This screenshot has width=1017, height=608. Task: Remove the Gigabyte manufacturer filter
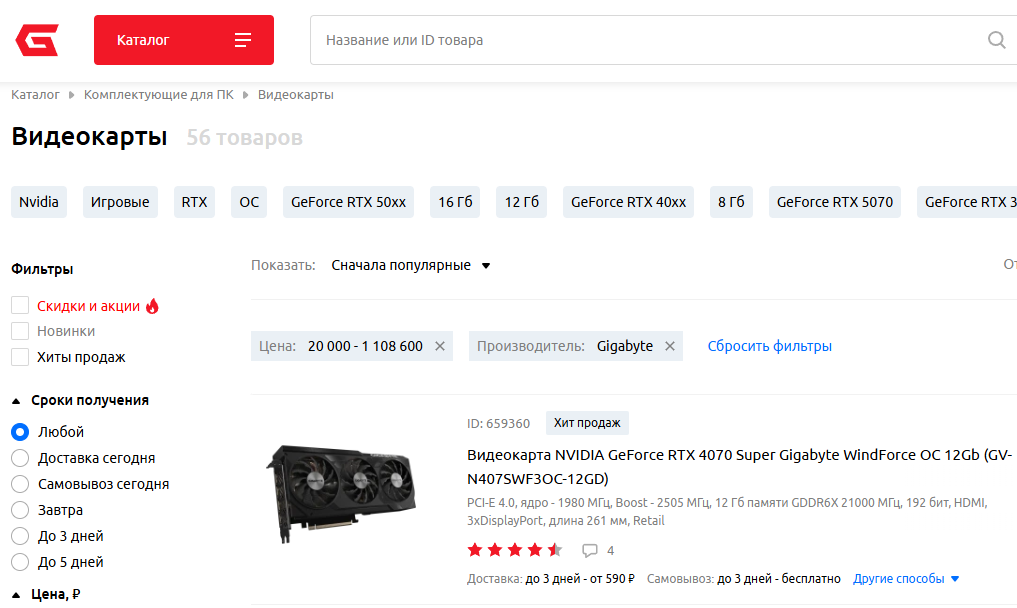[x=670, y=347]
